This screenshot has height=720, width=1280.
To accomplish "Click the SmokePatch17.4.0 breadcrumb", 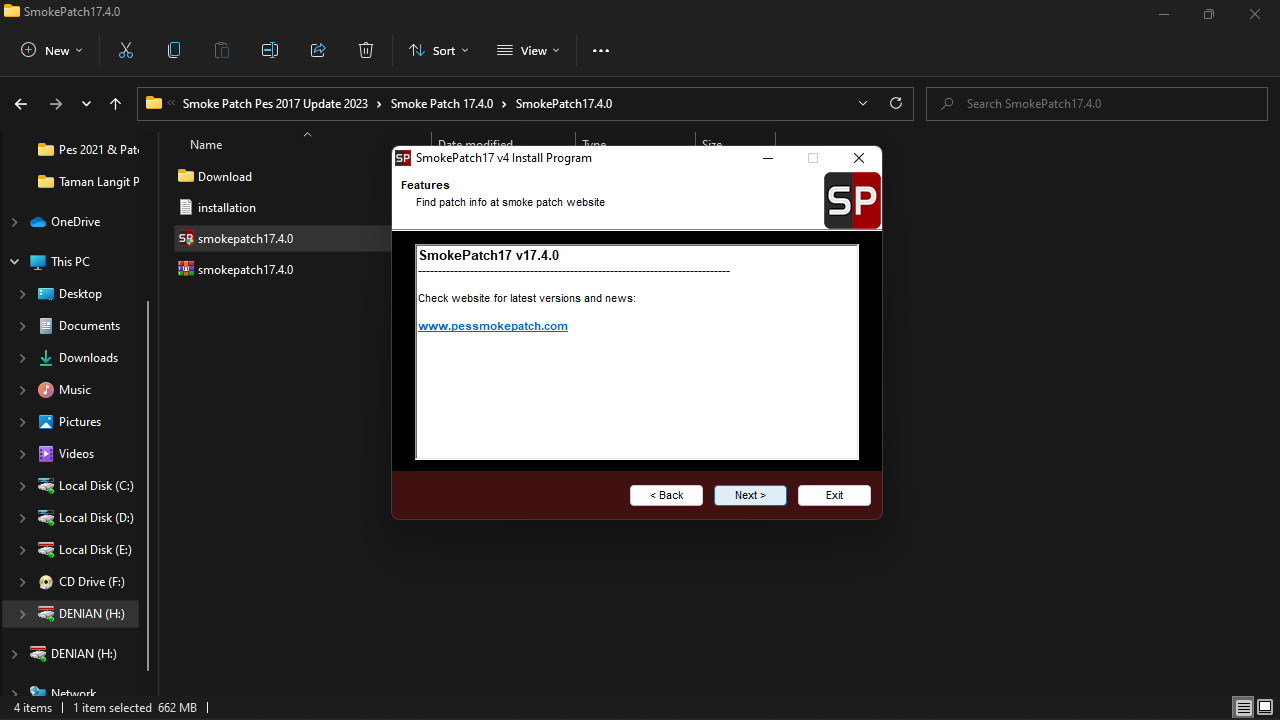I will coord(564,103).
